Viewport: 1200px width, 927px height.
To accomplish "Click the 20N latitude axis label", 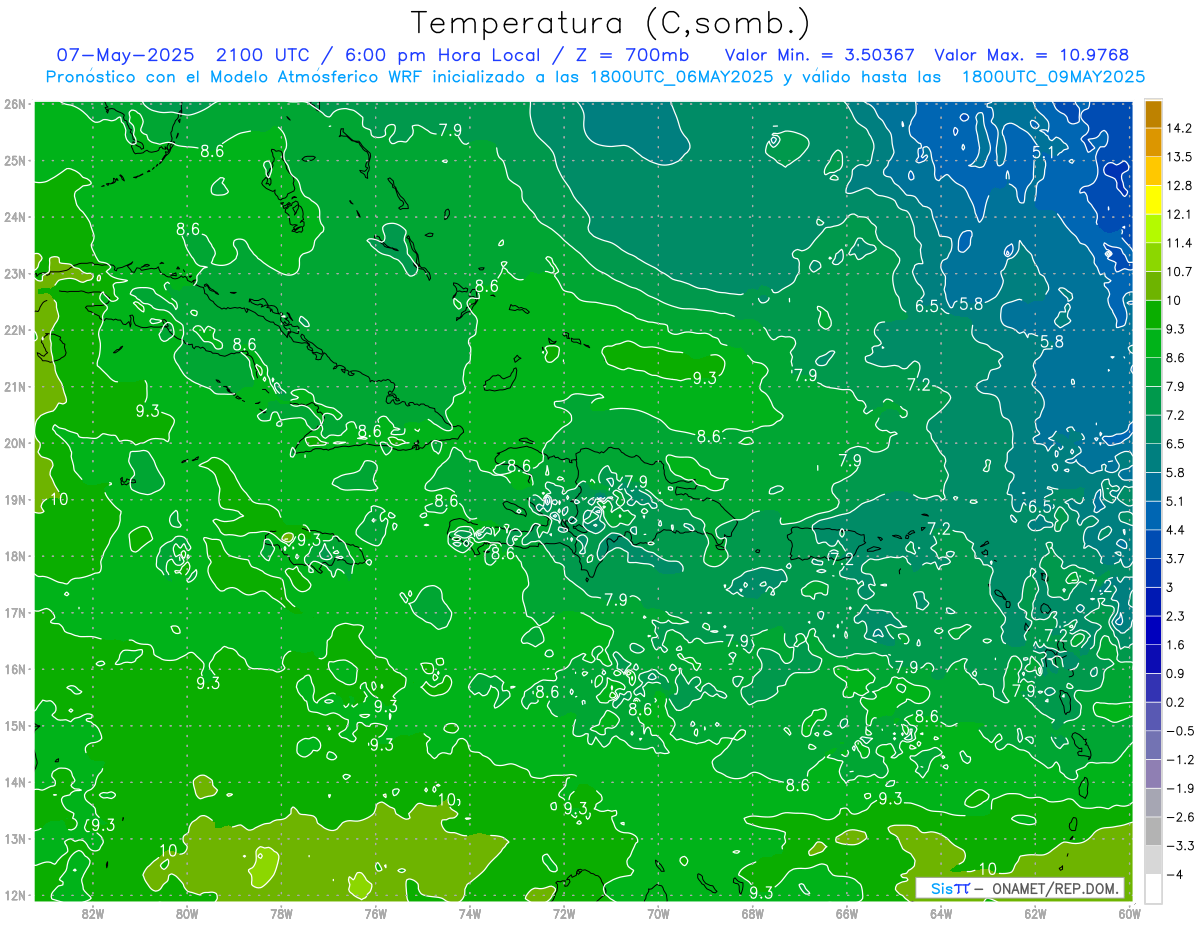I will 14,443.
